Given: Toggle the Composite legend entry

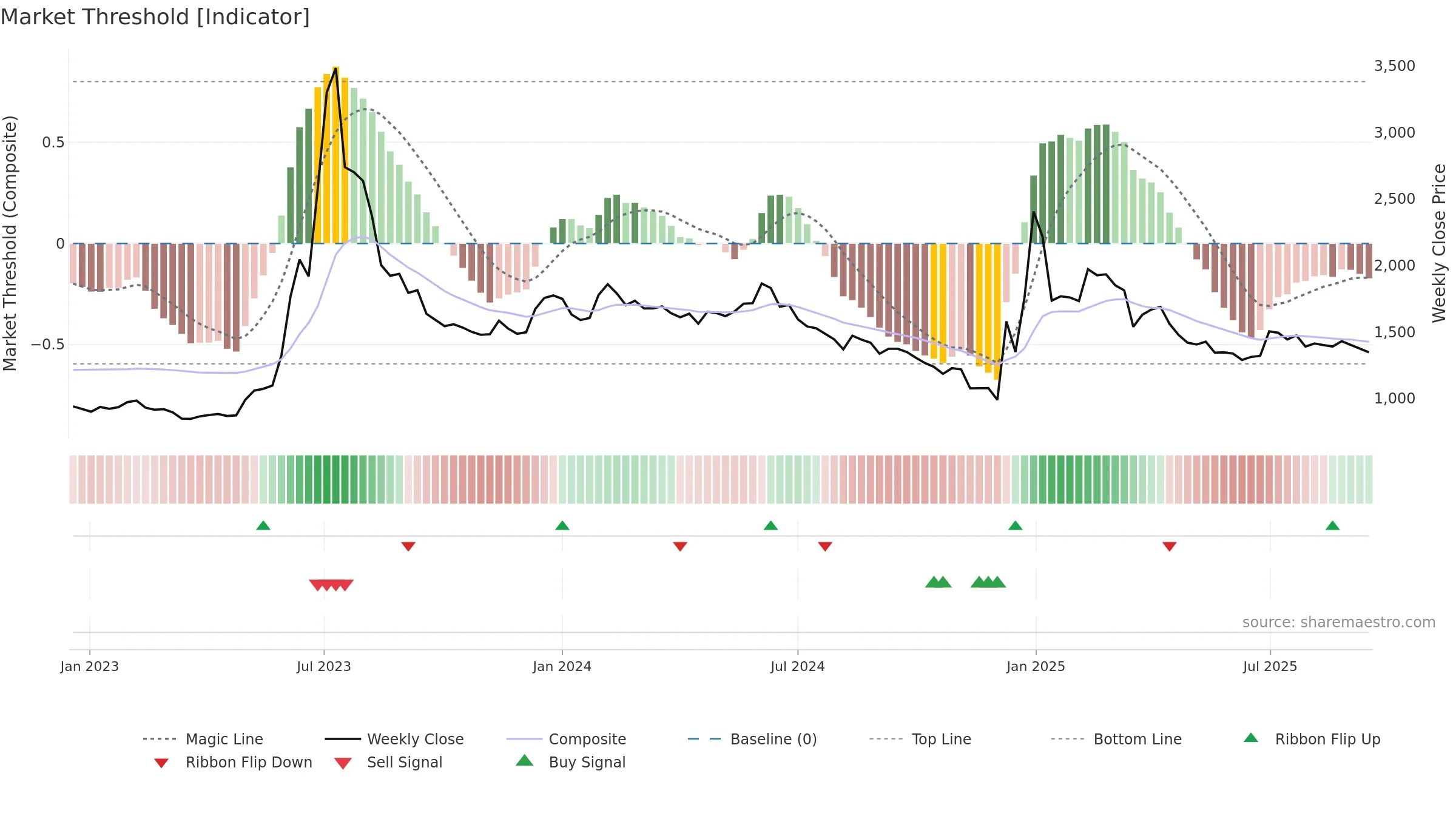Looking at the screenshot, I should coord(566,739).
